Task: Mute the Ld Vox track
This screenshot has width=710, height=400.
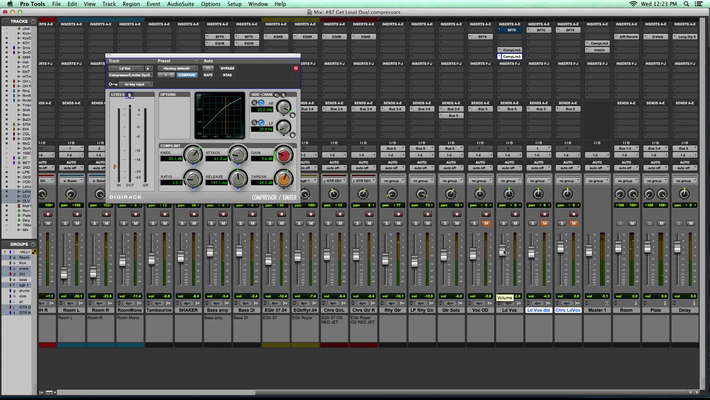Action: [x=515, y=223]
